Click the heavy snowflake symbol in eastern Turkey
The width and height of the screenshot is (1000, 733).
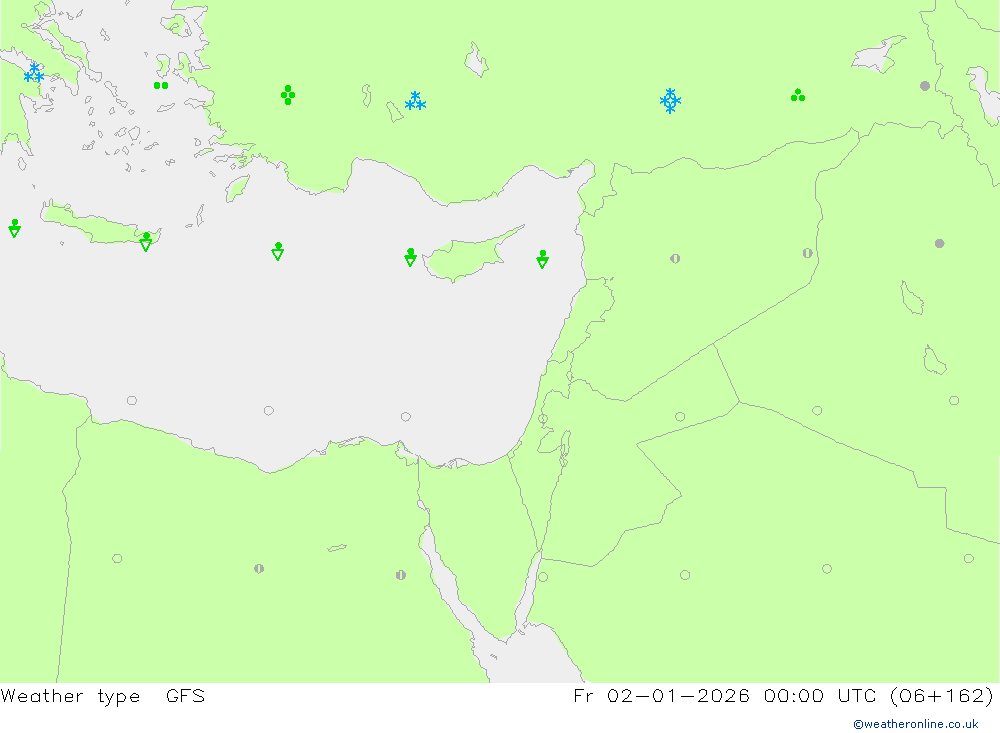pyautogui.click(x=670, y=101)
